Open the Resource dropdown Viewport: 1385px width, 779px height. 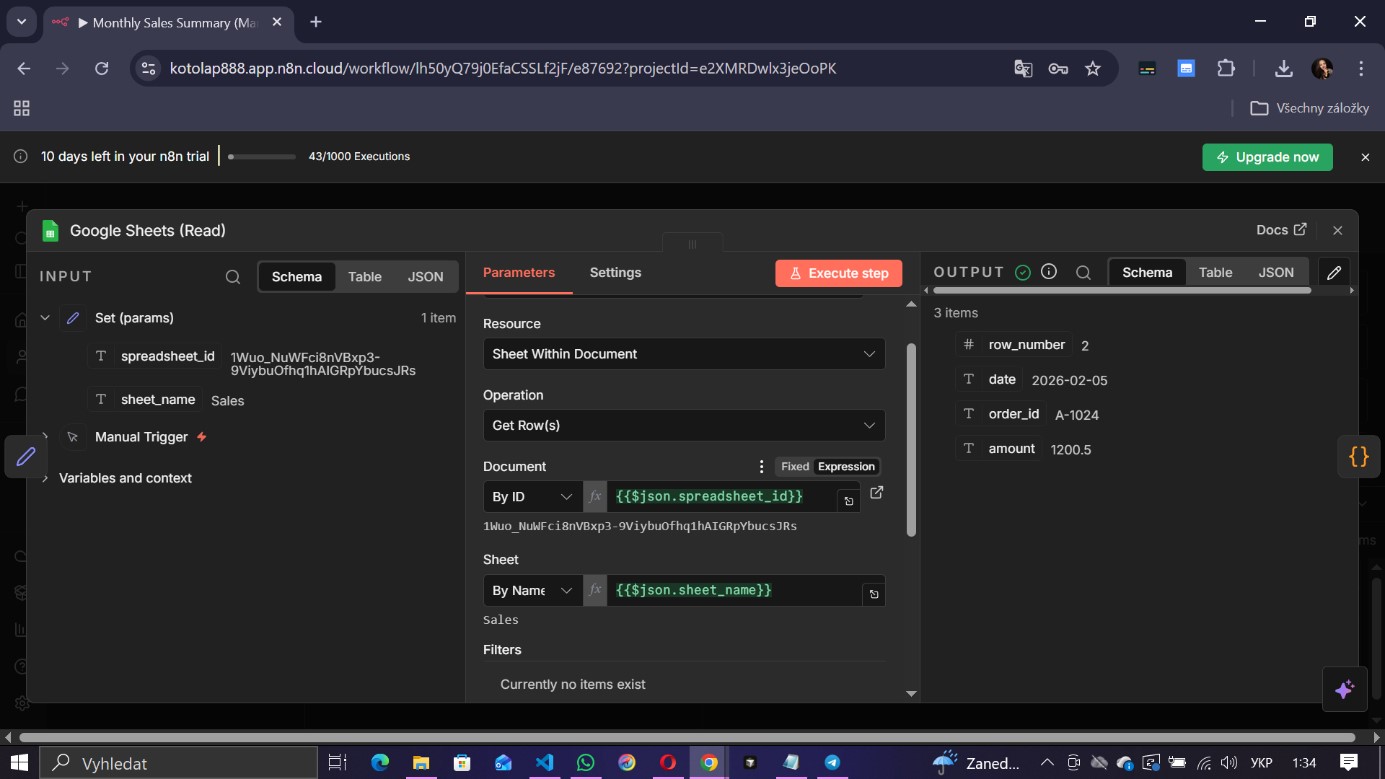(x=684, y=354)
